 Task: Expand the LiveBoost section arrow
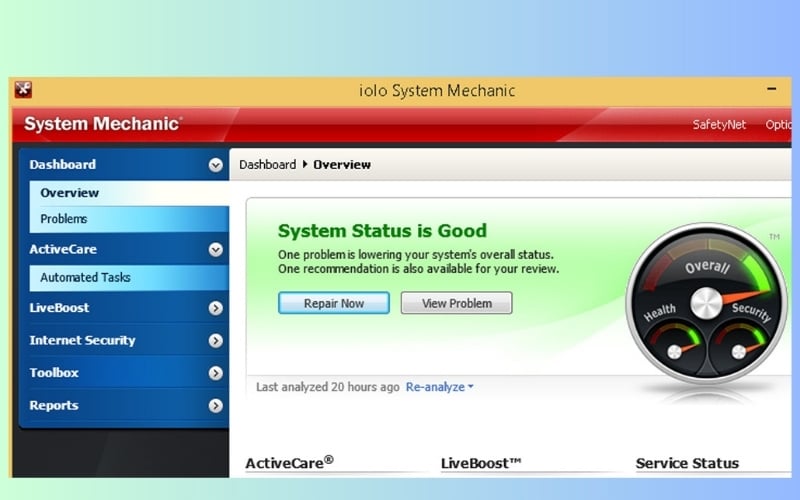[x=215, y=308]
